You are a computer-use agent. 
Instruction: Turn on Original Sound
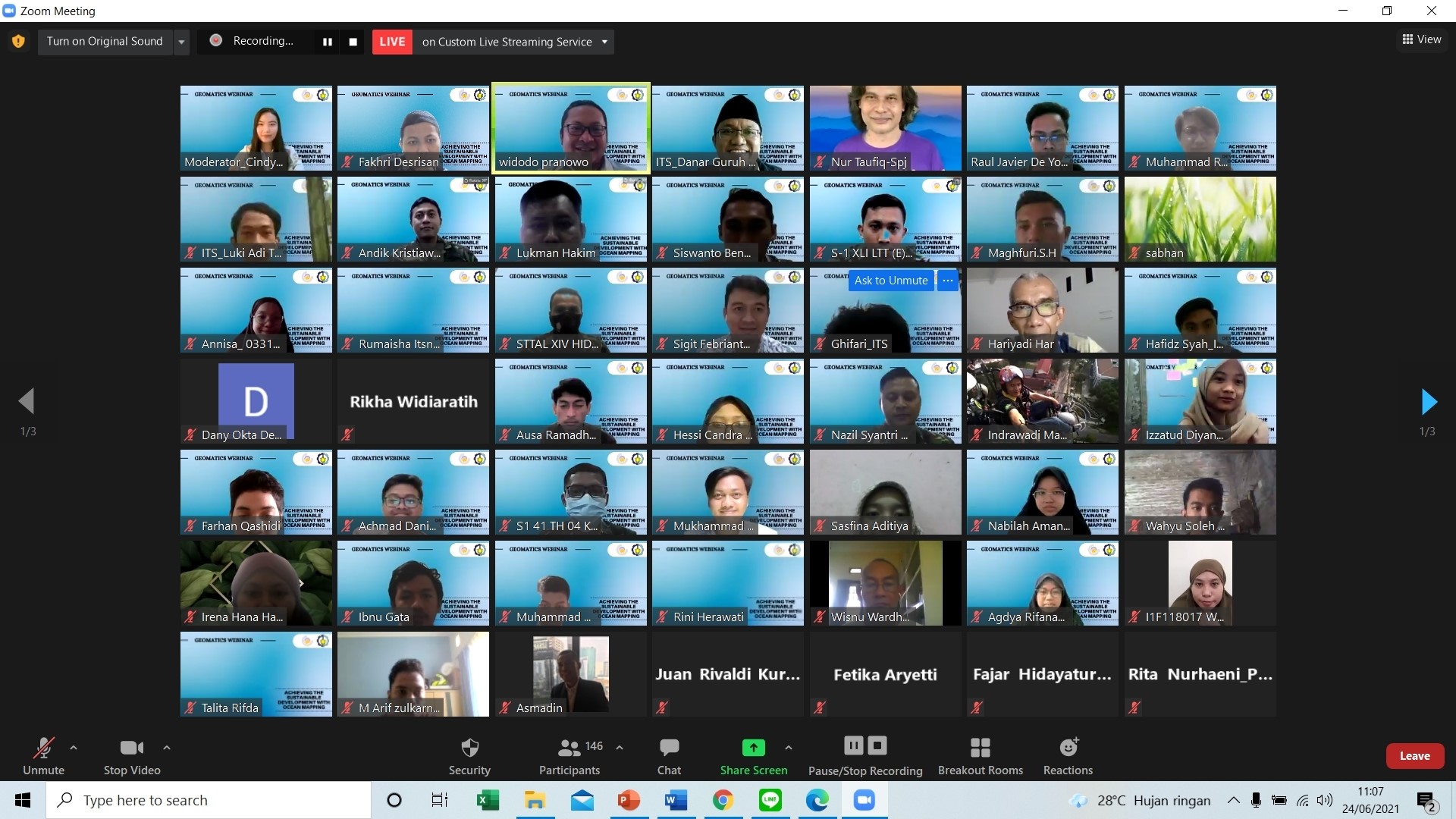point(105,42)
